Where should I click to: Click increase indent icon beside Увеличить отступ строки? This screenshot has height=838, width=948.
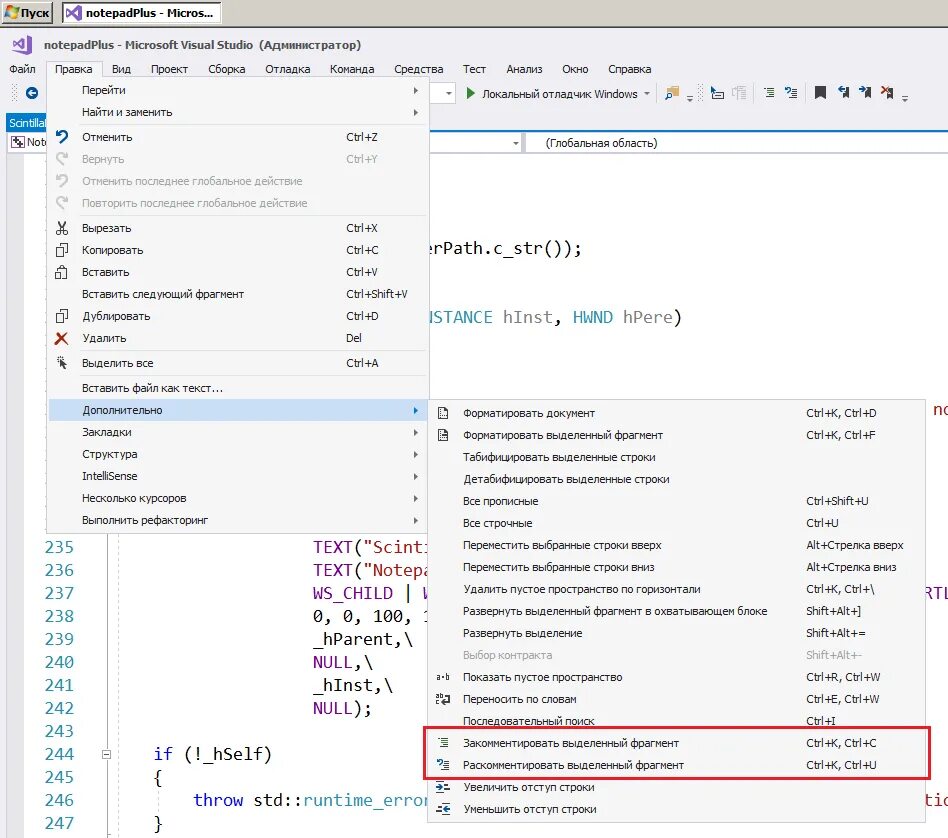click(443, 787)
